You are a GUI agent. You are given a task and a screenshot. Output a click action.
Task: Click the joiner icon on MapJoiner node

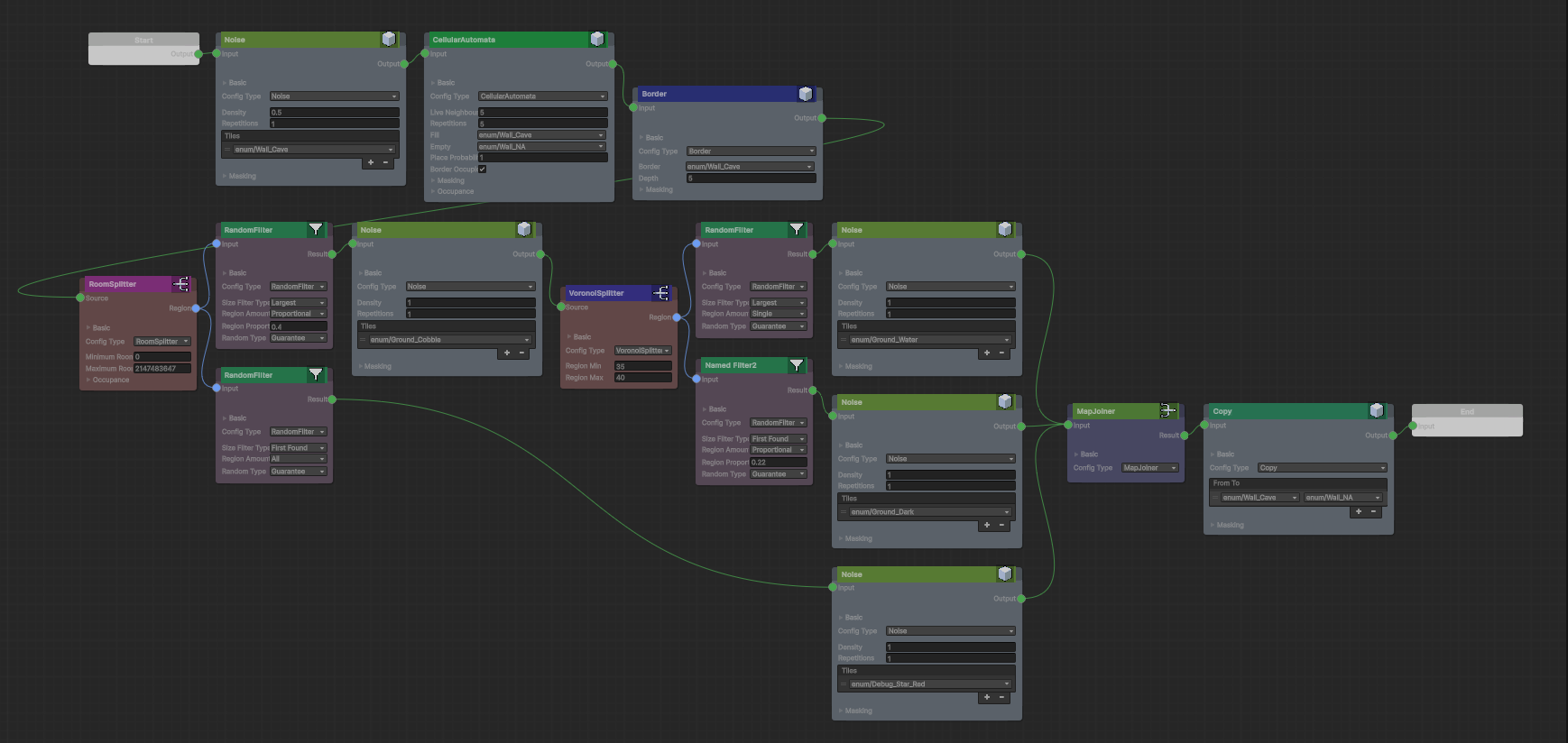(1168, 410)
